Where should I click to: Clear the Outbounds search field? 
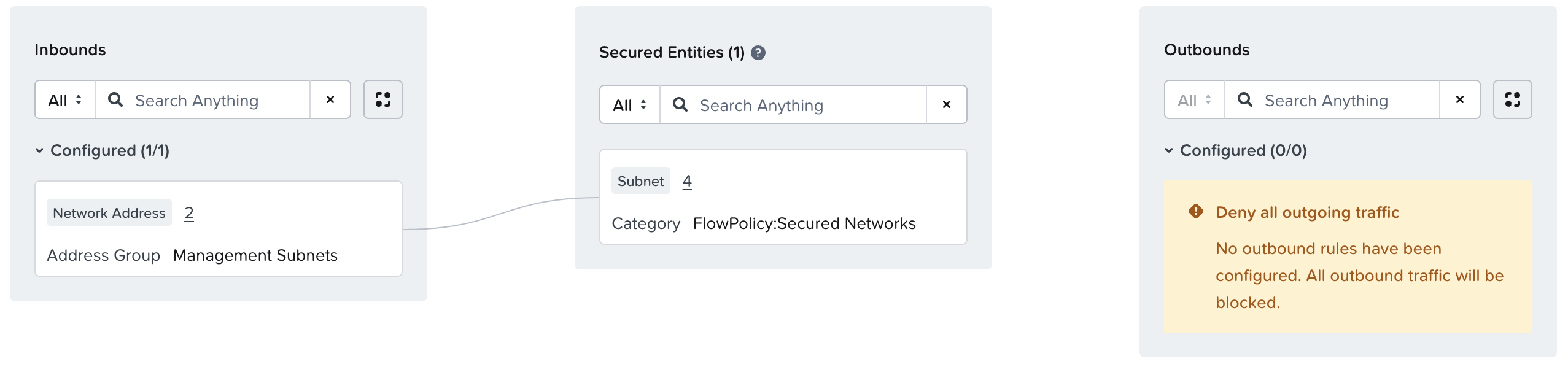pyautogui.click(x=1459, y=99)
